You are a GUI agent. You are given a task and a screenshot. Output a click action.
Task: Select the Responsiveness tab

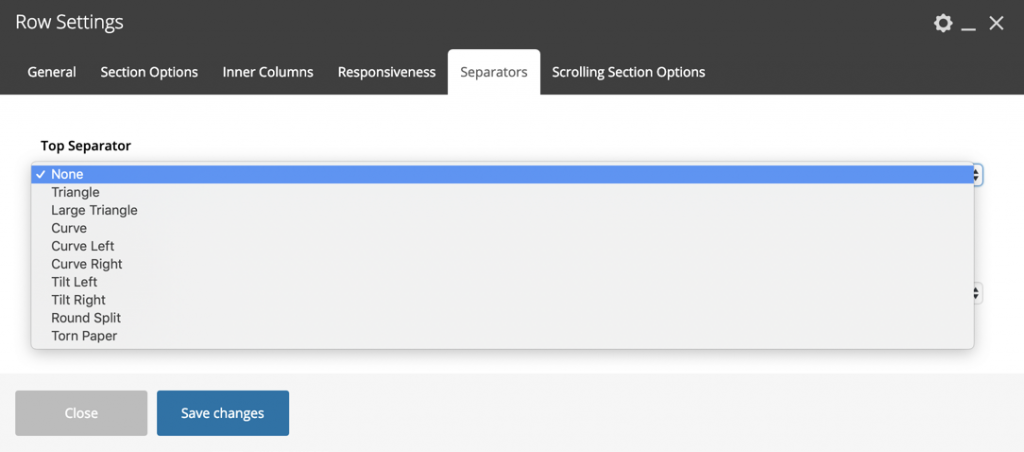[x=386, y=72]
